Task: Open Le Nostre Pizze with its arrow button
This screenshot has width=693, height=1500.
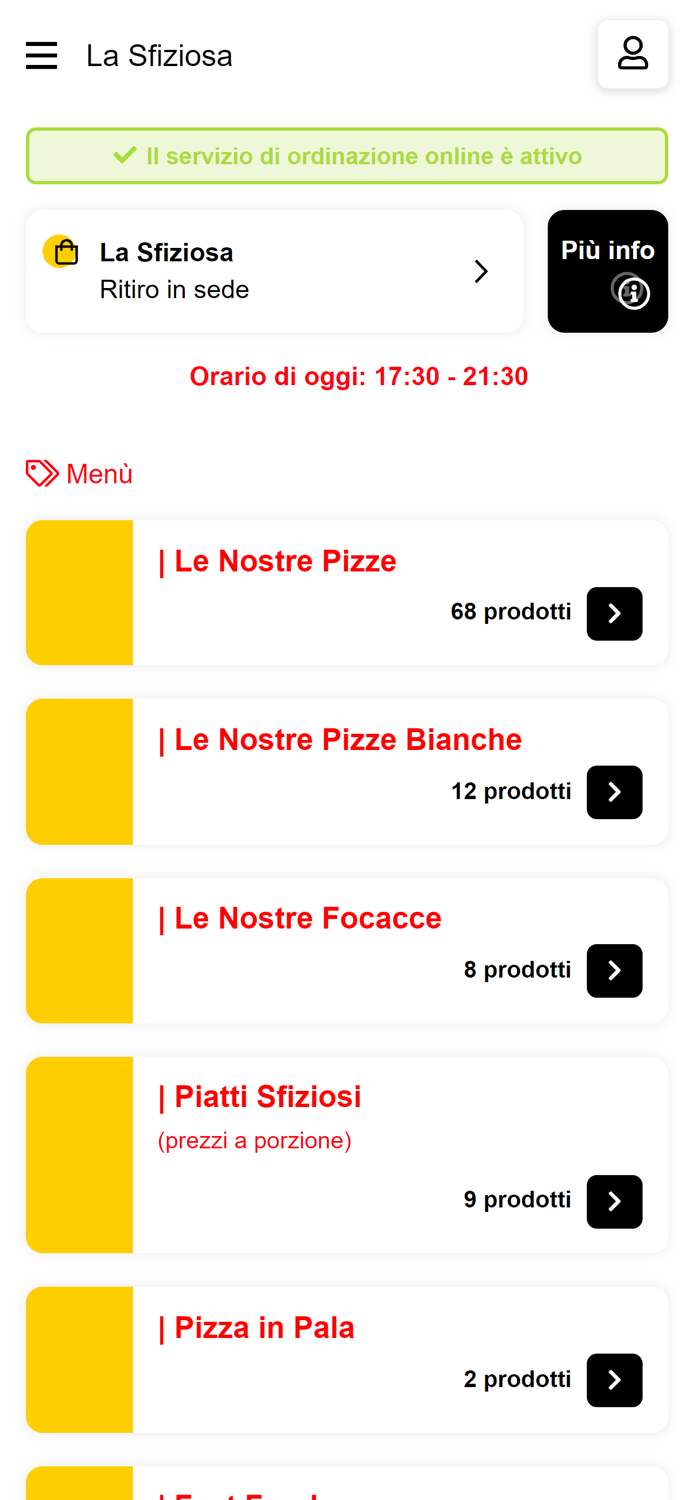Action: click(614, 614)
